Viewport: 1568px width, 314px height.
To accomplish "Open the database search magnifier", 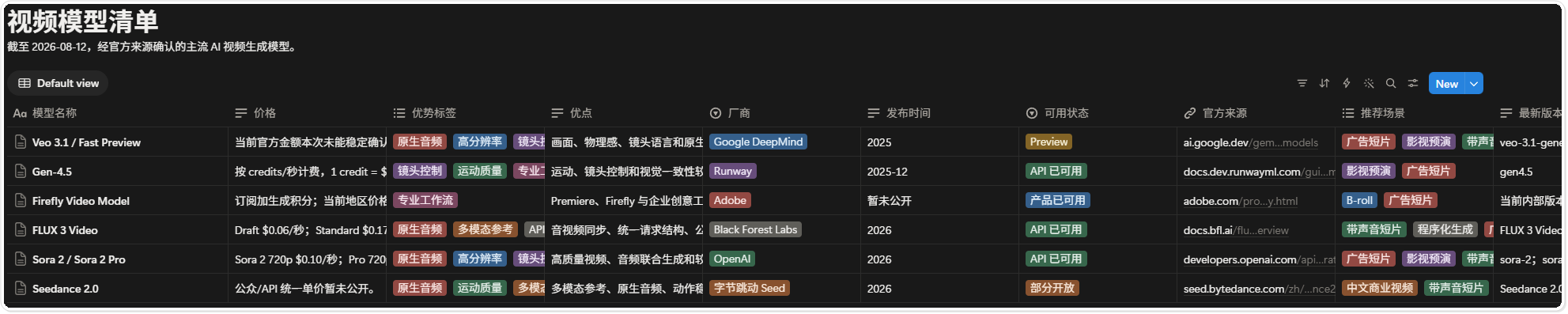I will (1390, 83).
